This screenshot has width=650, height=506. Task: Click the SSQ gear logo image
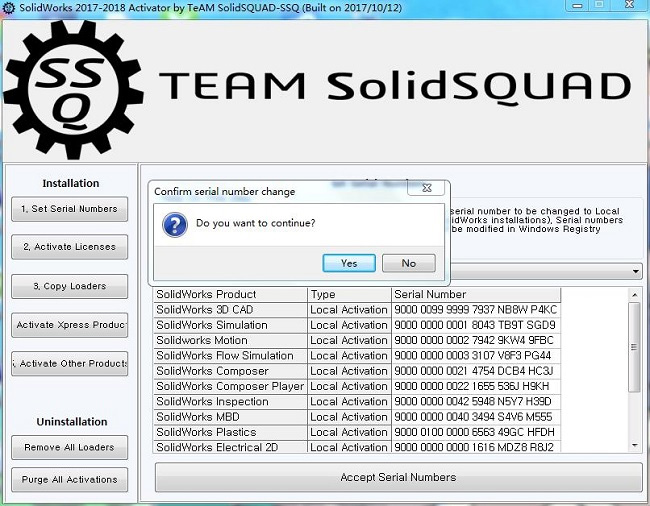(x=73, y=89)
